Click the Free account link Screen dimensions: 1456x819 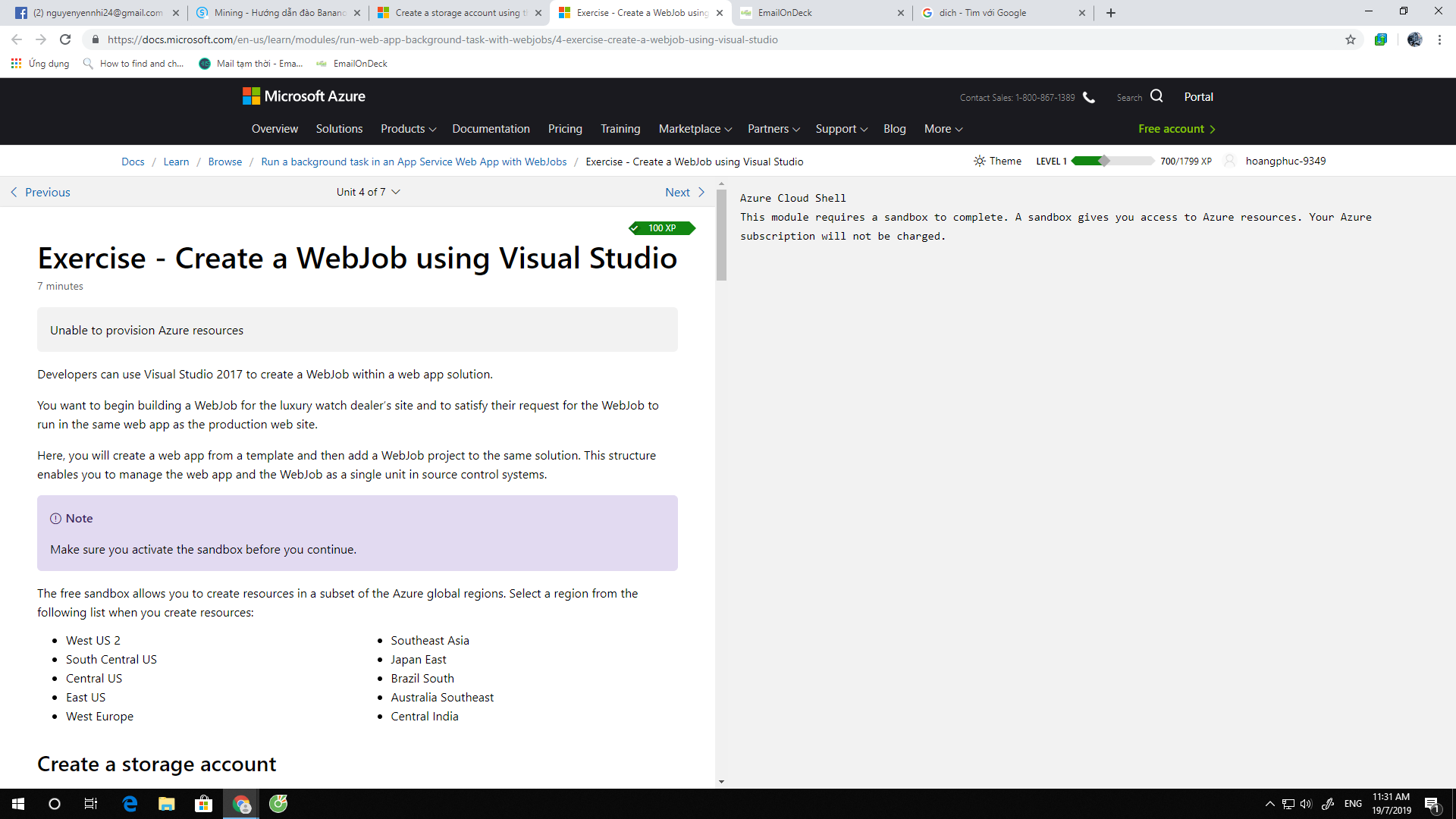pyautogui.click(x=1176, y=129)
